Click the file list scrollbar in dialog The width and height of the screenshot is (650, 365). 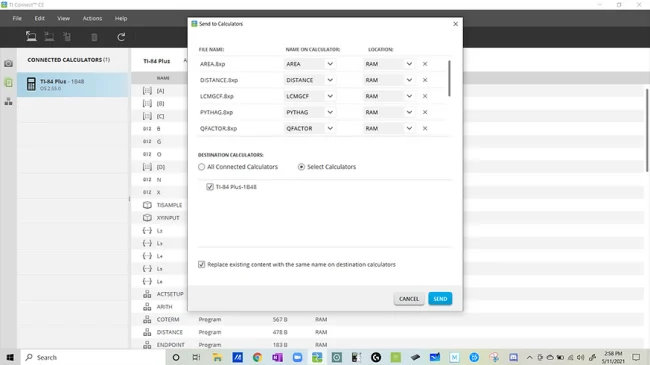click(x=449, y=78)
